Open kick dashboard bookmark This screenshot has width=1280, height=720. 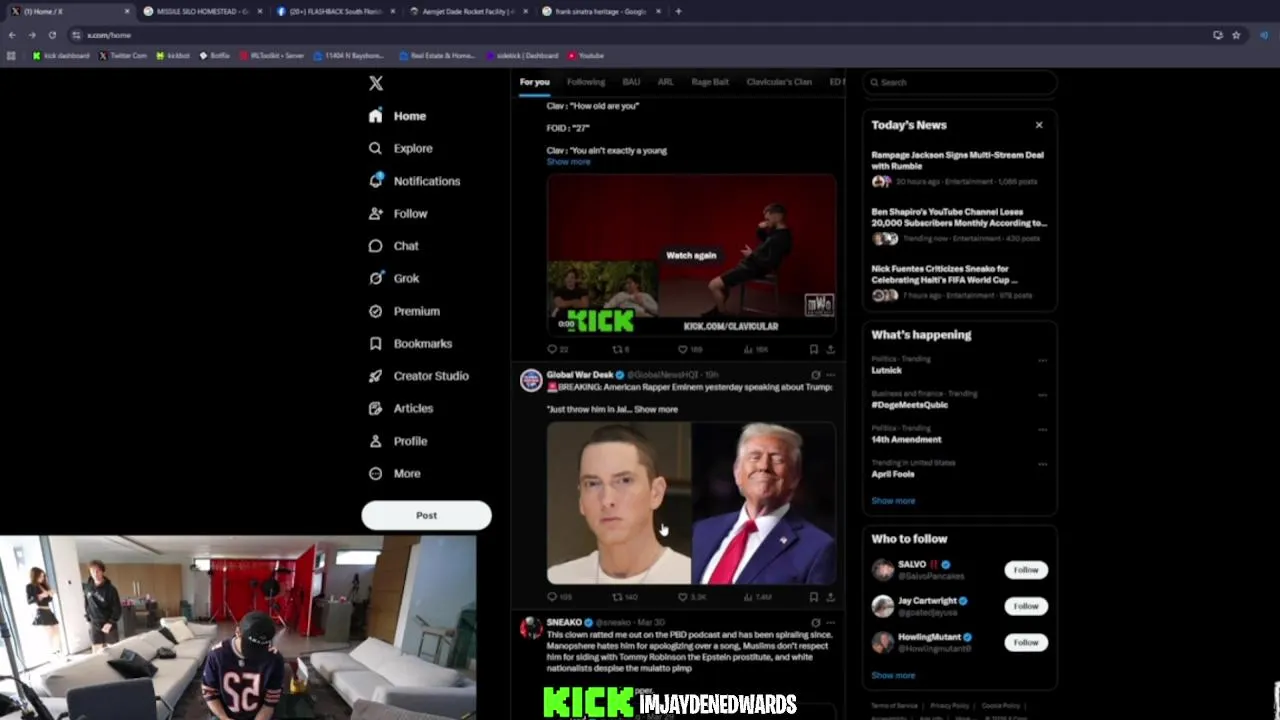61,56
